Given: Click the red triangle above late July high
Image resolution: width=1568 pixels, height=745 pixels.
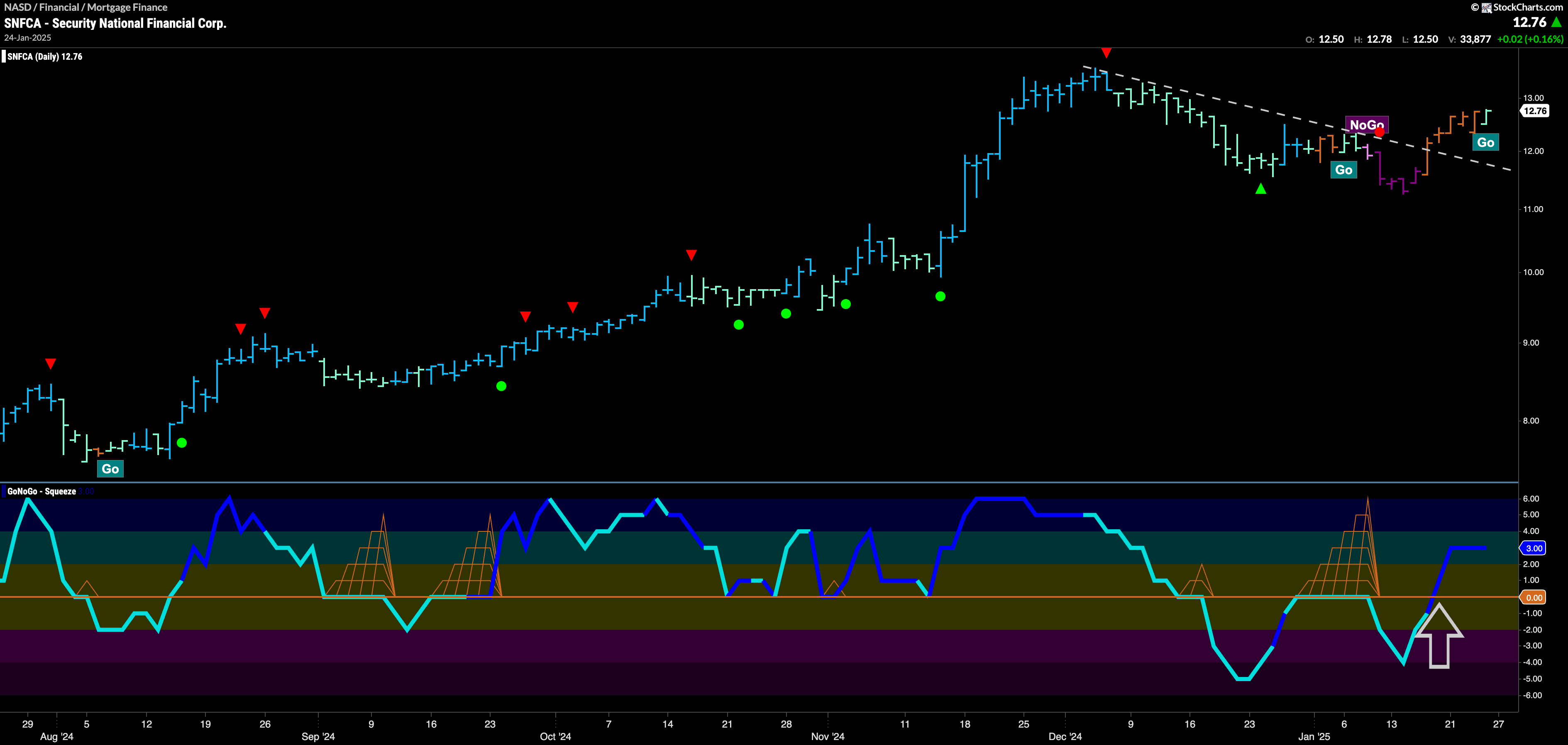Looking at the screenshot, I should click(x=51, y=364).
